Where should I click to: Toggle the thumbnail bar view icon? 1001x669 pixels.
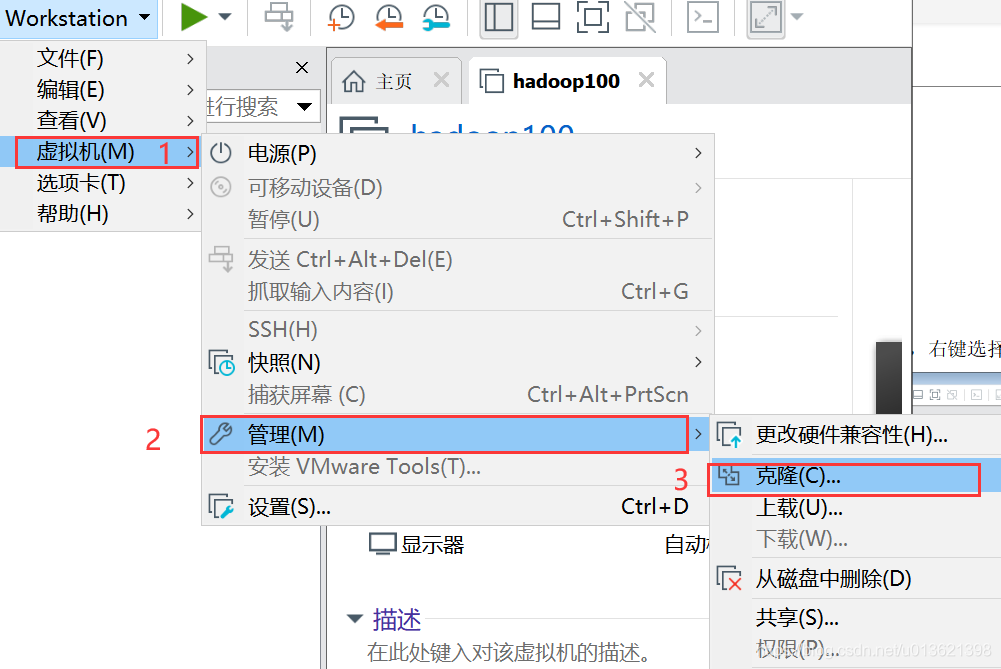coord(546,17)
